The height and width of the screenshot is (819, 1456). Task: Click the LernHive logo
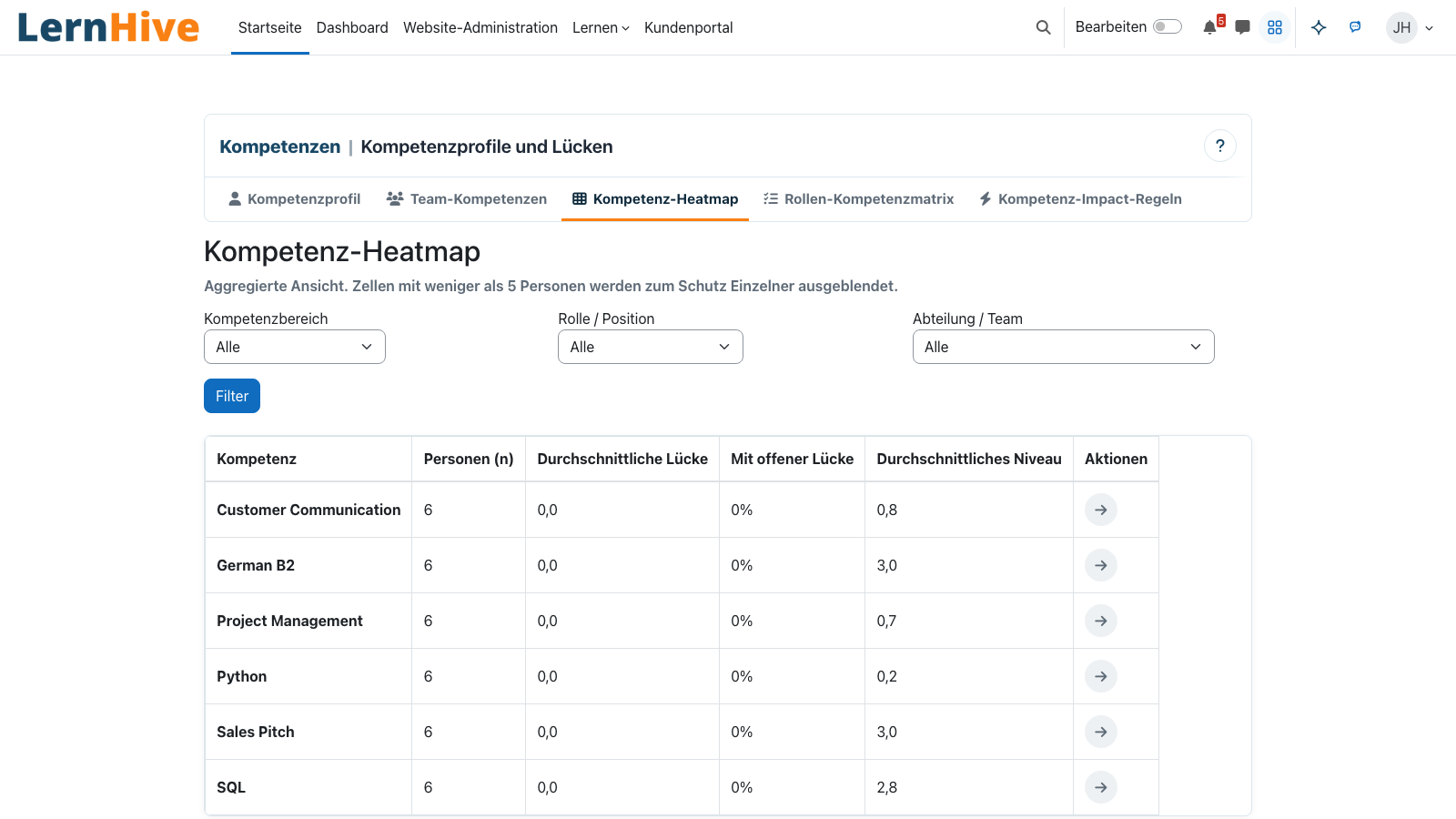coord(108,27)
